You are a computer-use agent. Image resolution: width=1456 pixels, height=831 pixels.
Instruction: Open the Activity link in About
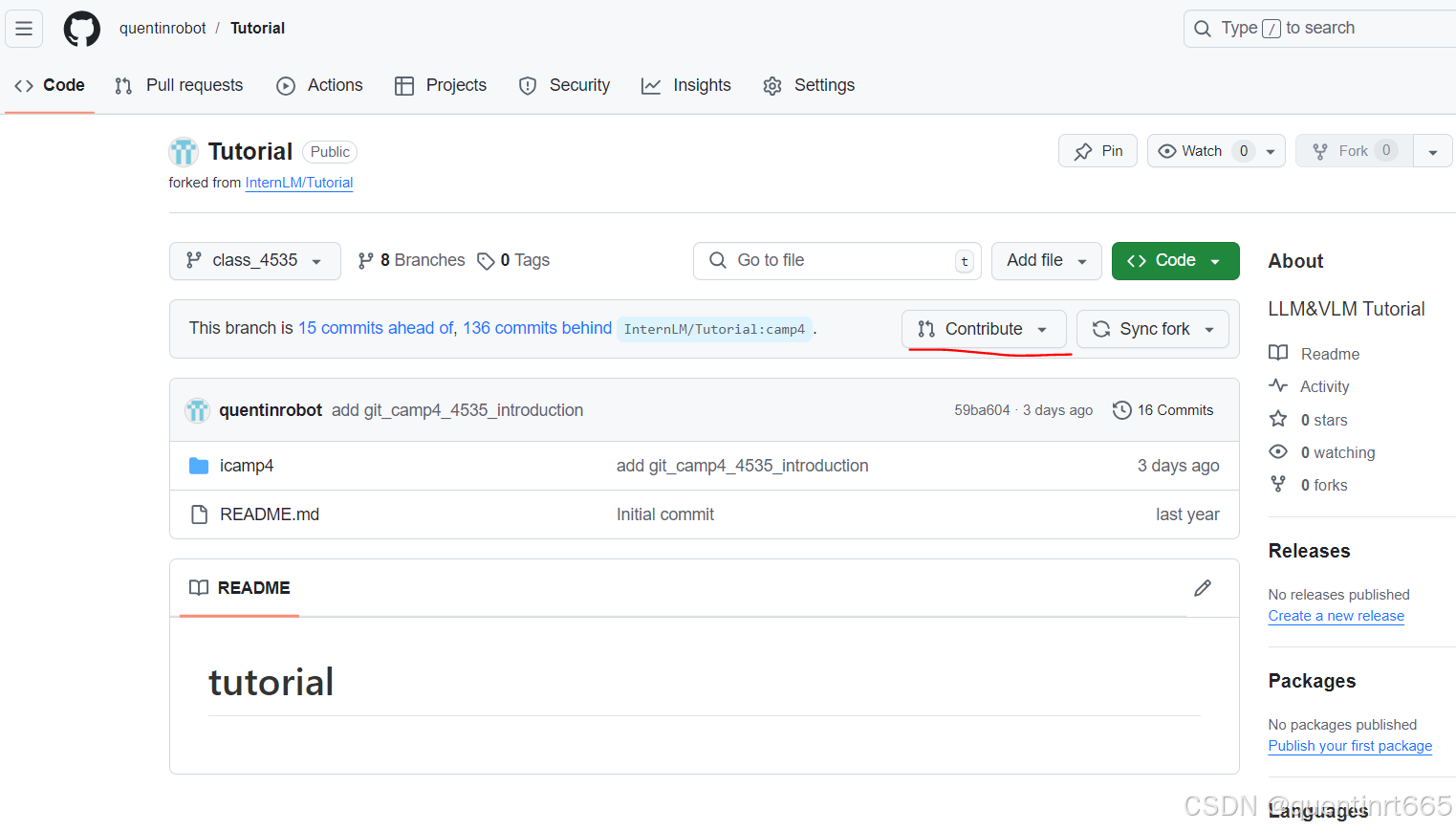coord(1309,386)
